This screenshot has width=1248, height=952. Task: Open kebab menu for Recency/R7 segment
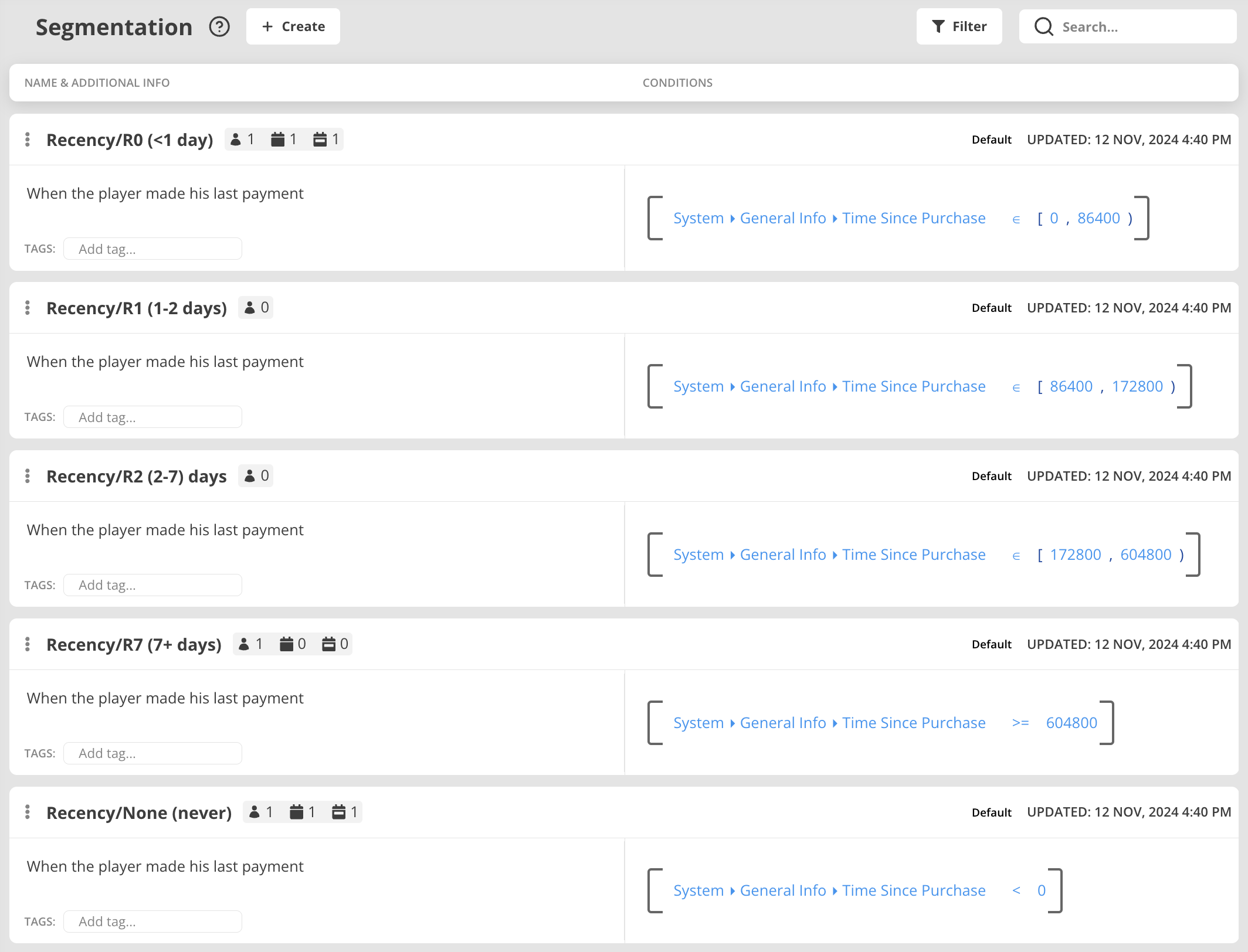(28, 644)
